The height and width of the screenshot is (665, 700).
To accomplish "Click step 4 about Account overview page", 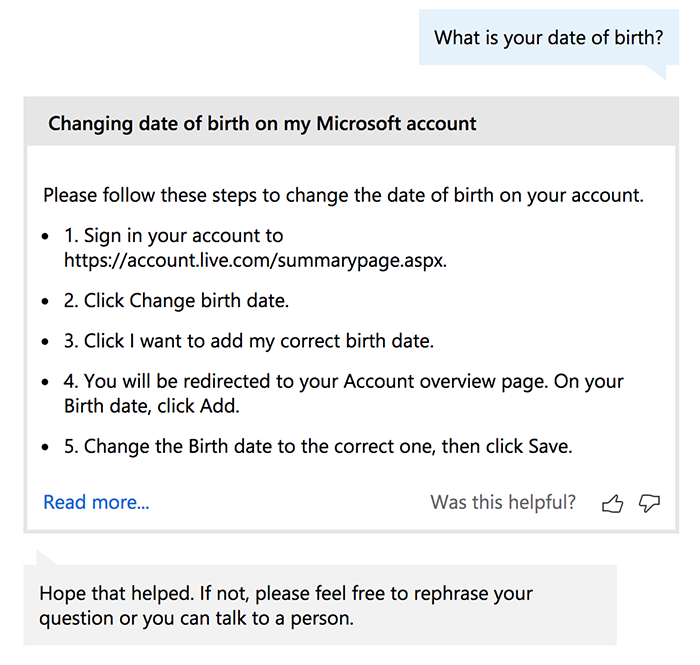I will 343,394.
